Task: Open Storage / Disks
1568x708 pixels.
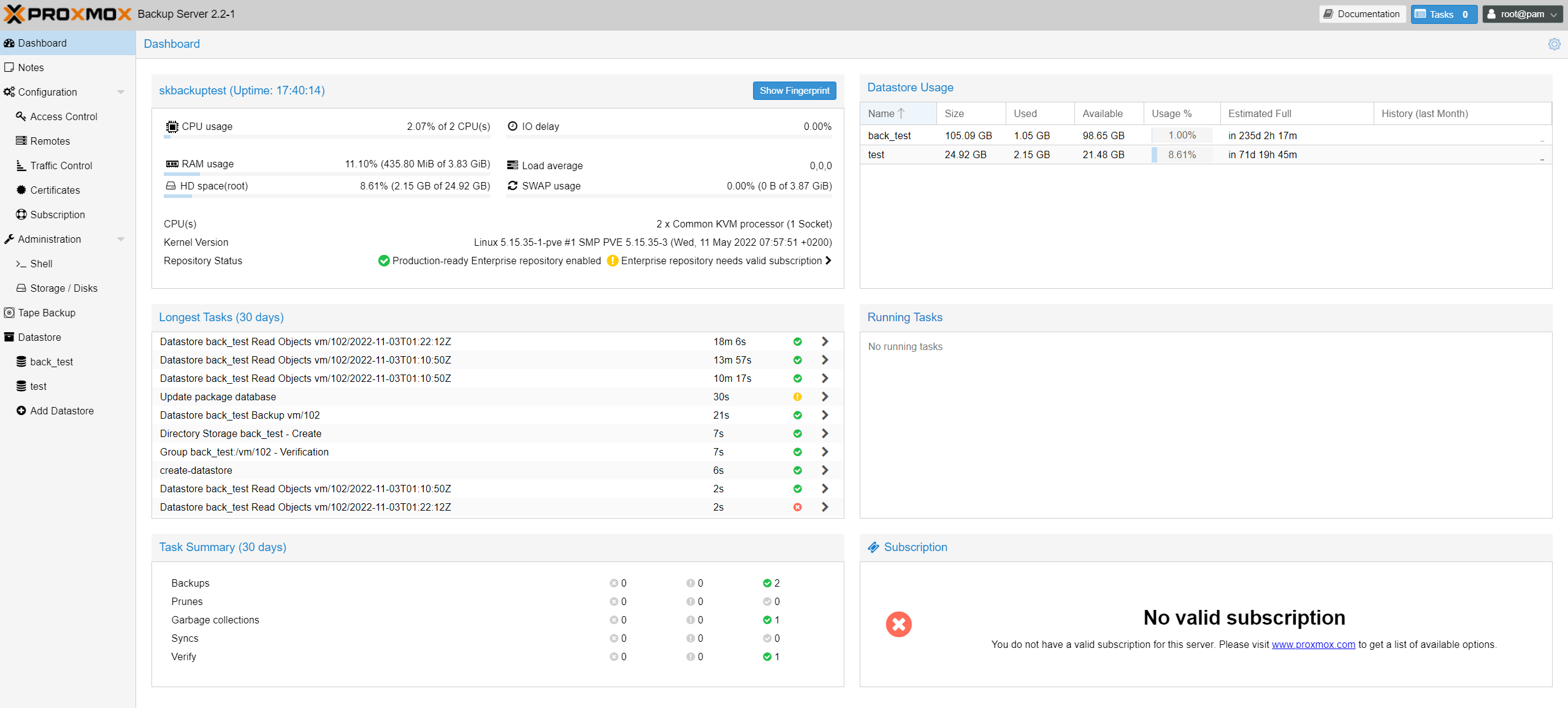Action: point(67,288)
